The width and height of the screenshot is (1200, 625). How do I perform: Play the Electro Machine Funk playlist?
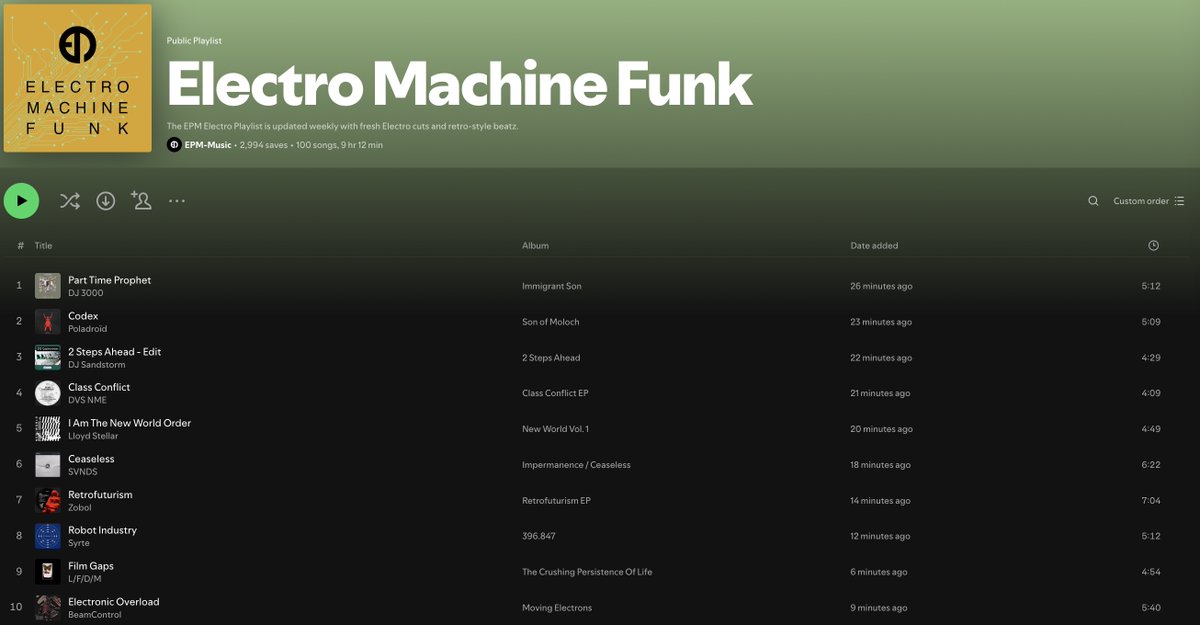22,201
